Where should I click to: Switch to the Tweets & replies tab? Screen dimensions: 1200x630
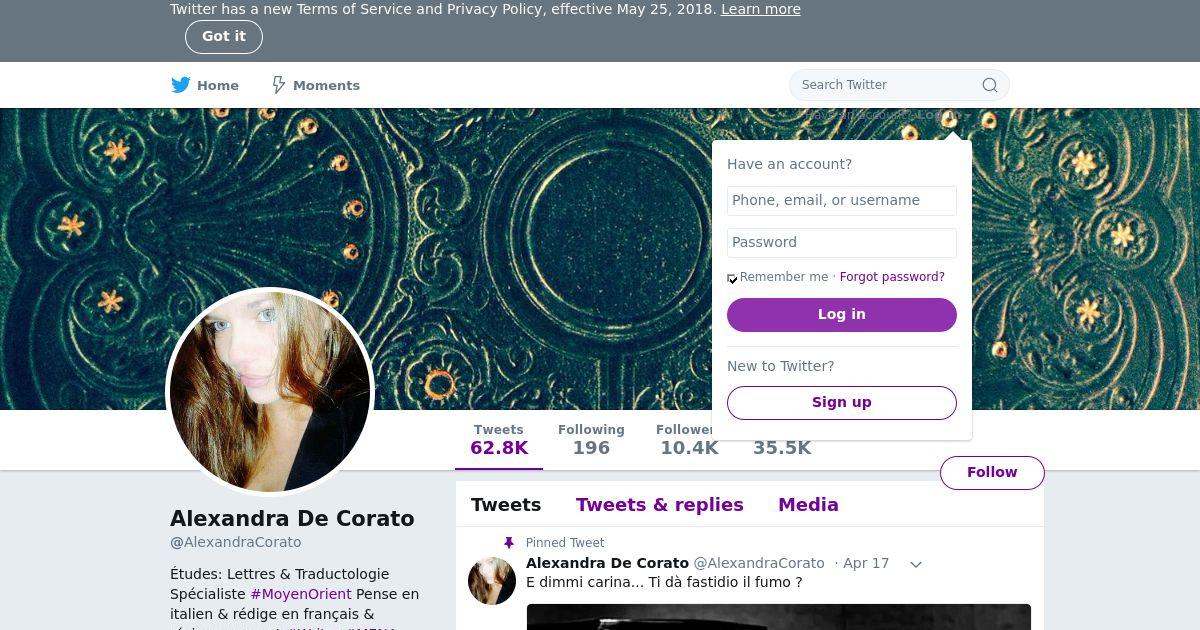[660, 505]
